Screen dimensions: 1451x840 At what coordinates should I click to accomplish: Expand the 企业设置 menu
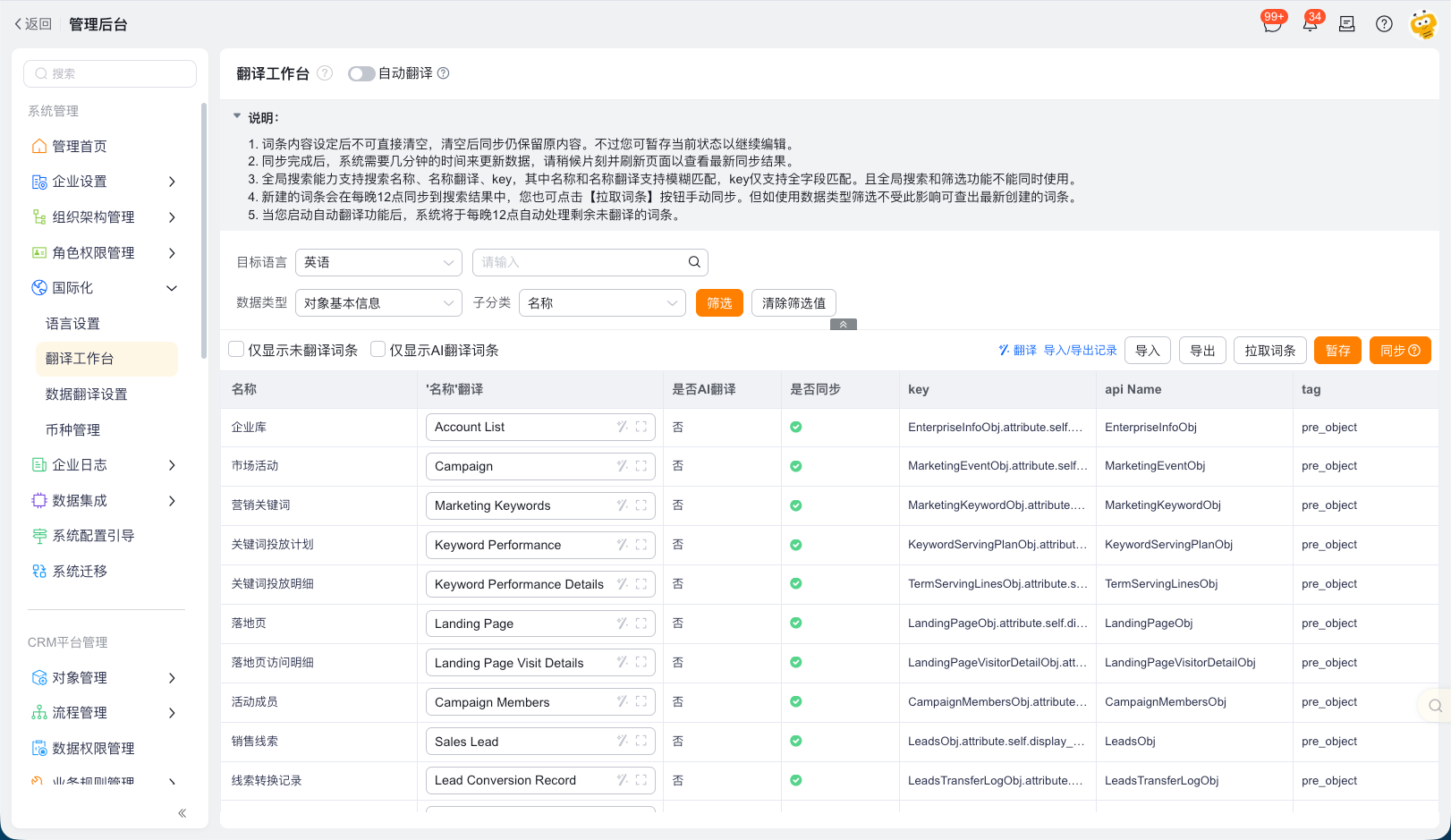click(172, 182)
